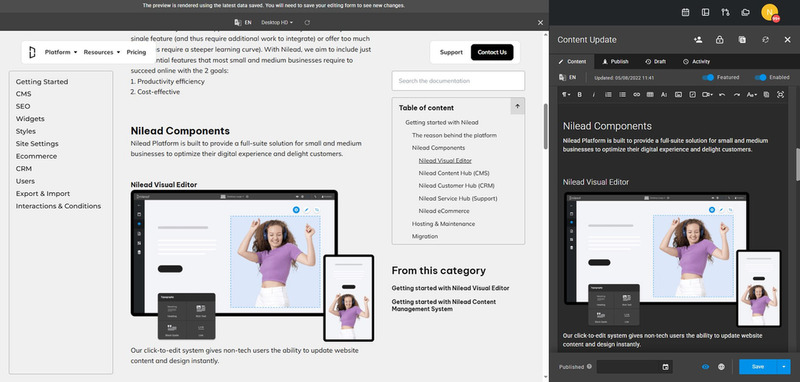The height and width of the screenshot is (382, 800).
Task: Open the Support link
Action: (451, 52)
